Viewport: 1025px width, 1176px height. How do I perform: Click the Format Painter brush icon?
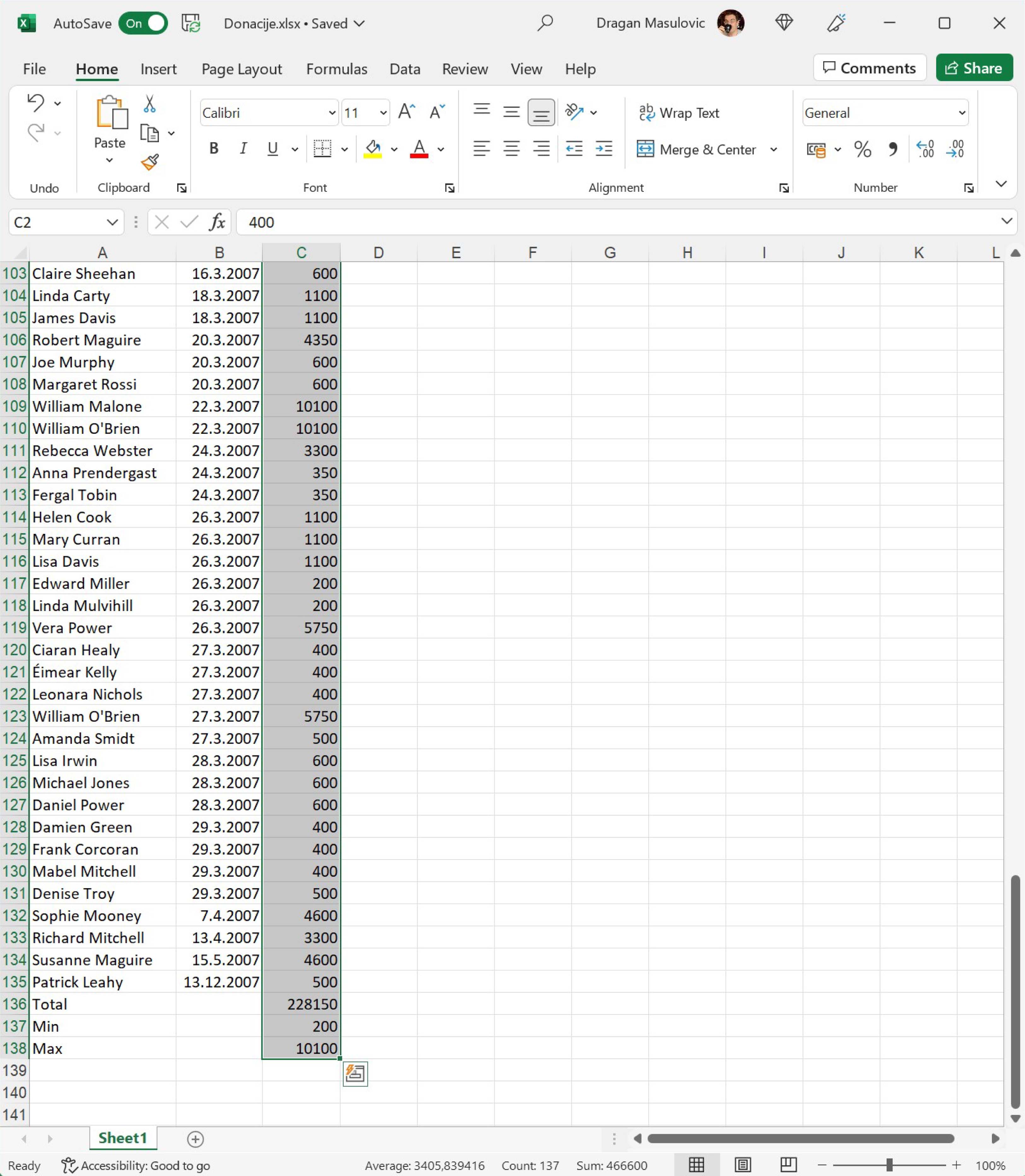pyautogui.click(x=150, y=162)
